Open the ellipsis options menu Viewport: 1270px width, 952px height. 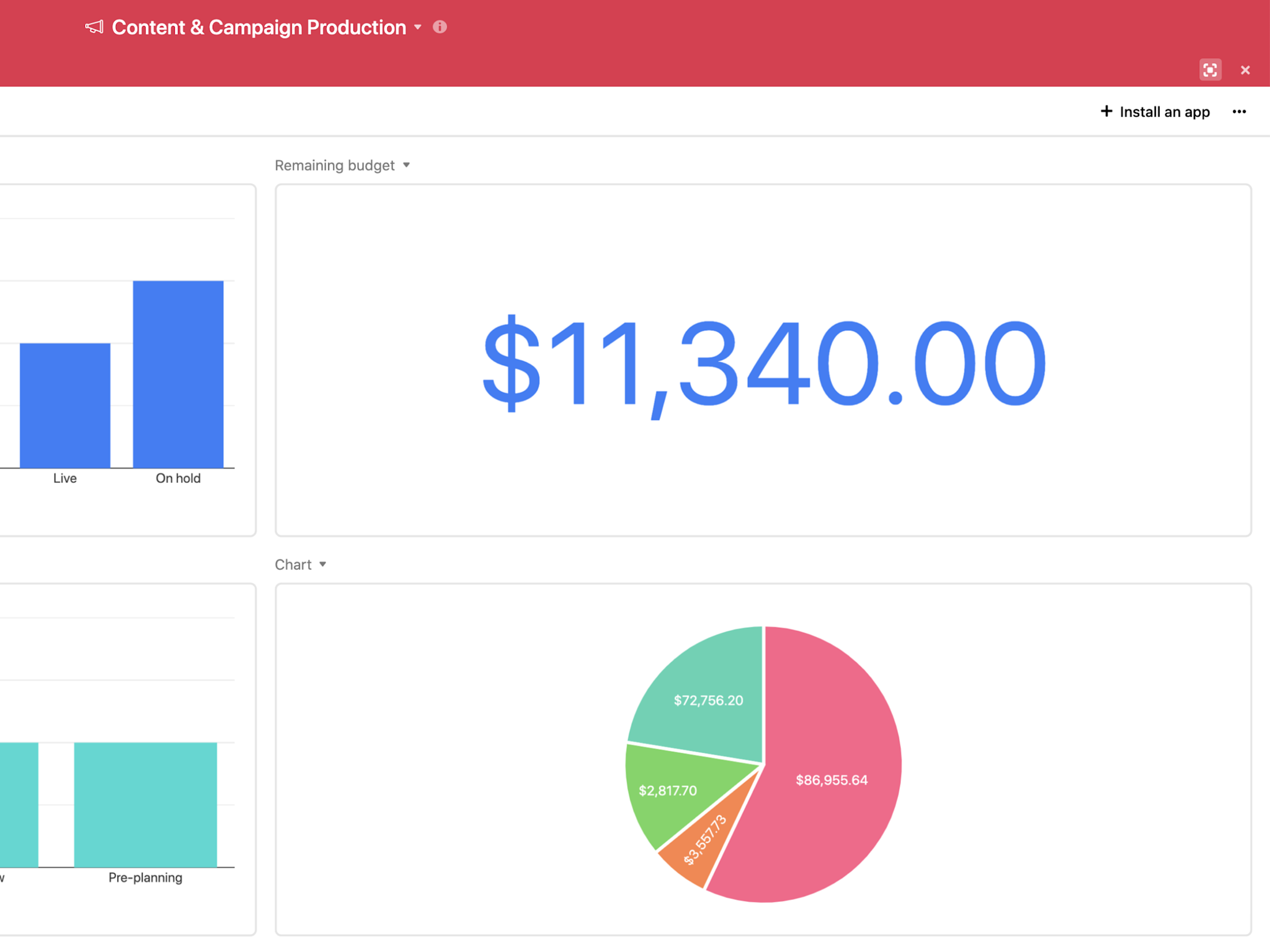point(1239,112)
